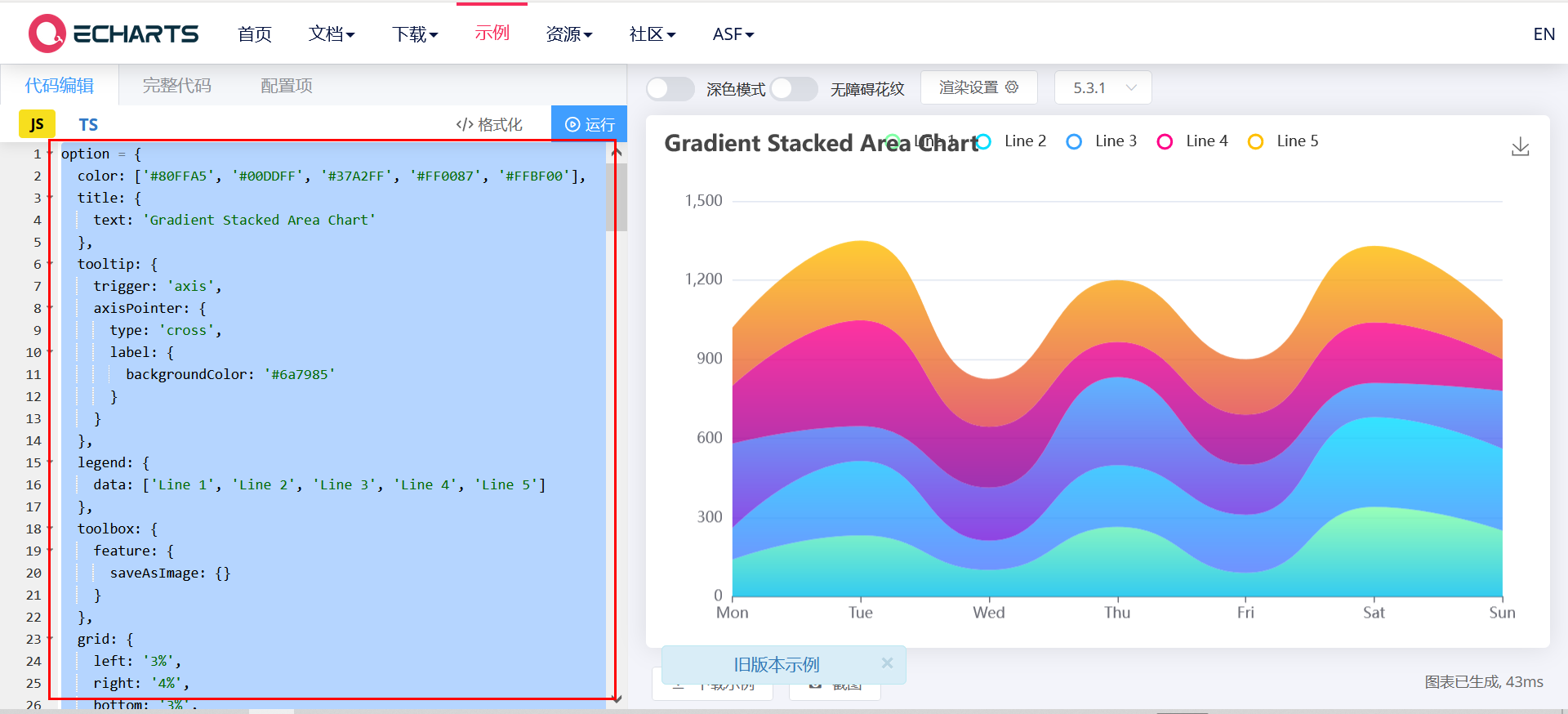Click 图表已生成 status text
Viewport: 1568px width, 714px height.
click(x=1484, y=681)
